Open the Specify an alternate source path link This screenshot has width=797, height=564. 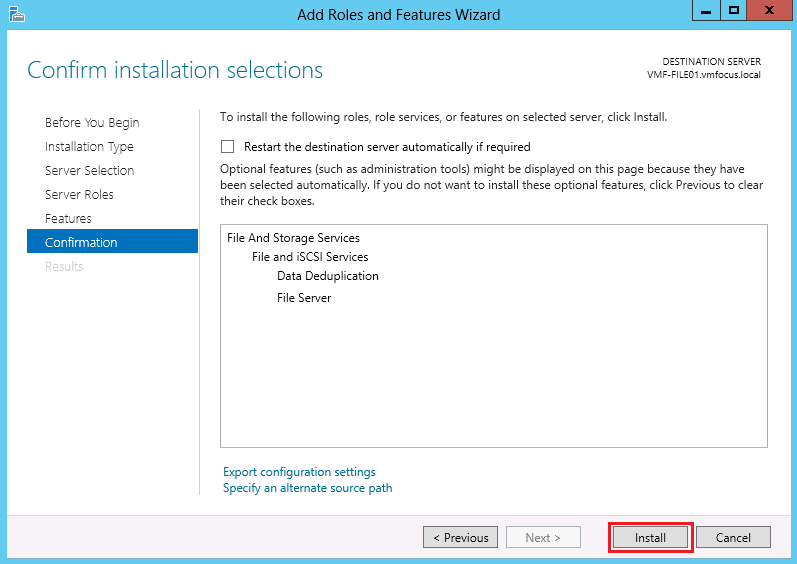point(307,488)
